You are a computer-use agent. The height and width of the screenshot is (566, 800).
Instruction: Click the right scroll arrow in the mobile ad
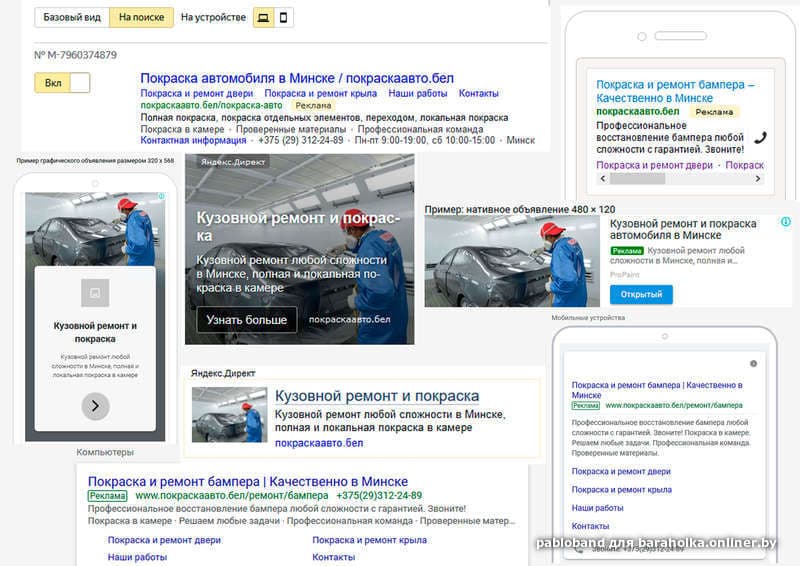tap(758, 178)
